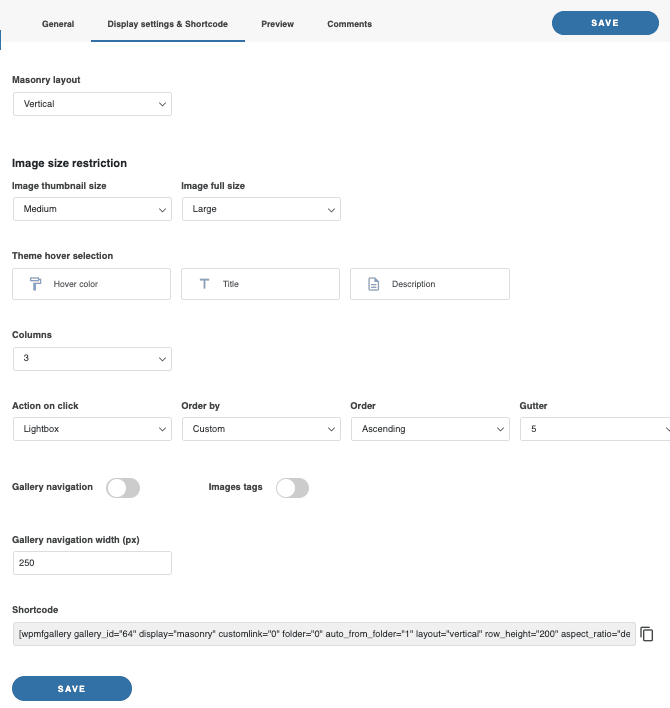Open the Masonry layout dropdown
This screenshot has width=670, height=708.
coord(92,104)
